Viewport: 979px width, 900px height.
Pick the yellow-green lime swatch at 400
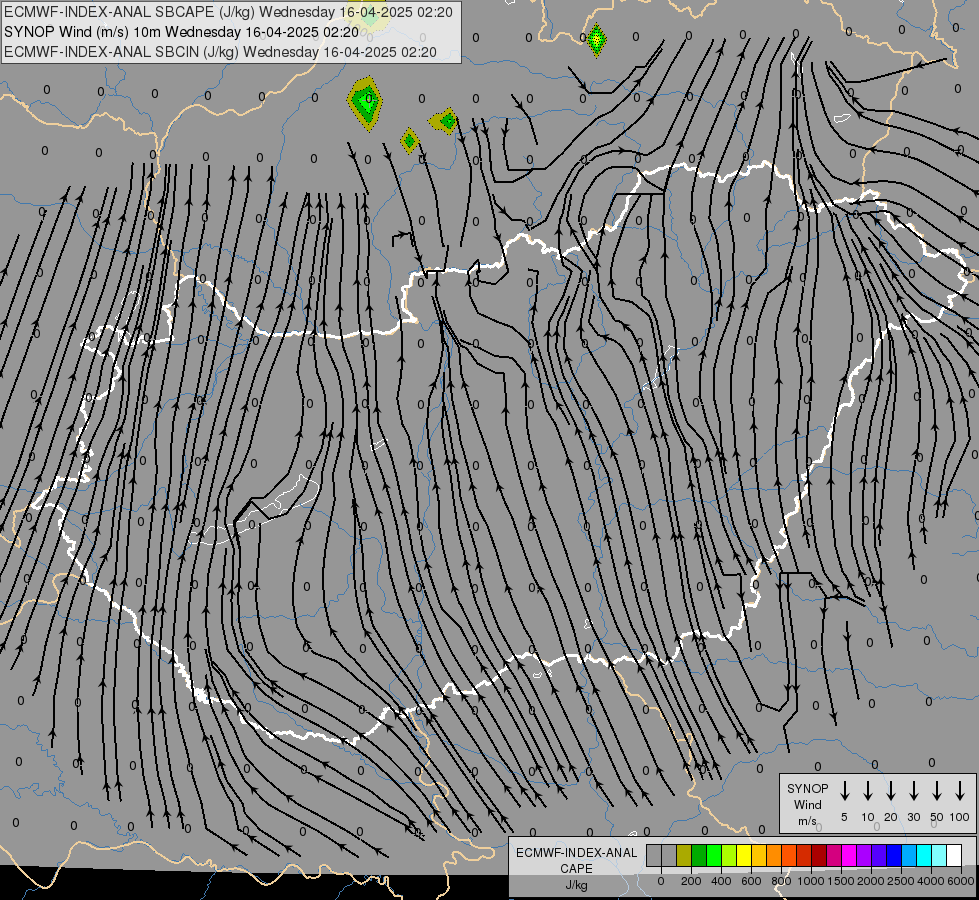729,855
